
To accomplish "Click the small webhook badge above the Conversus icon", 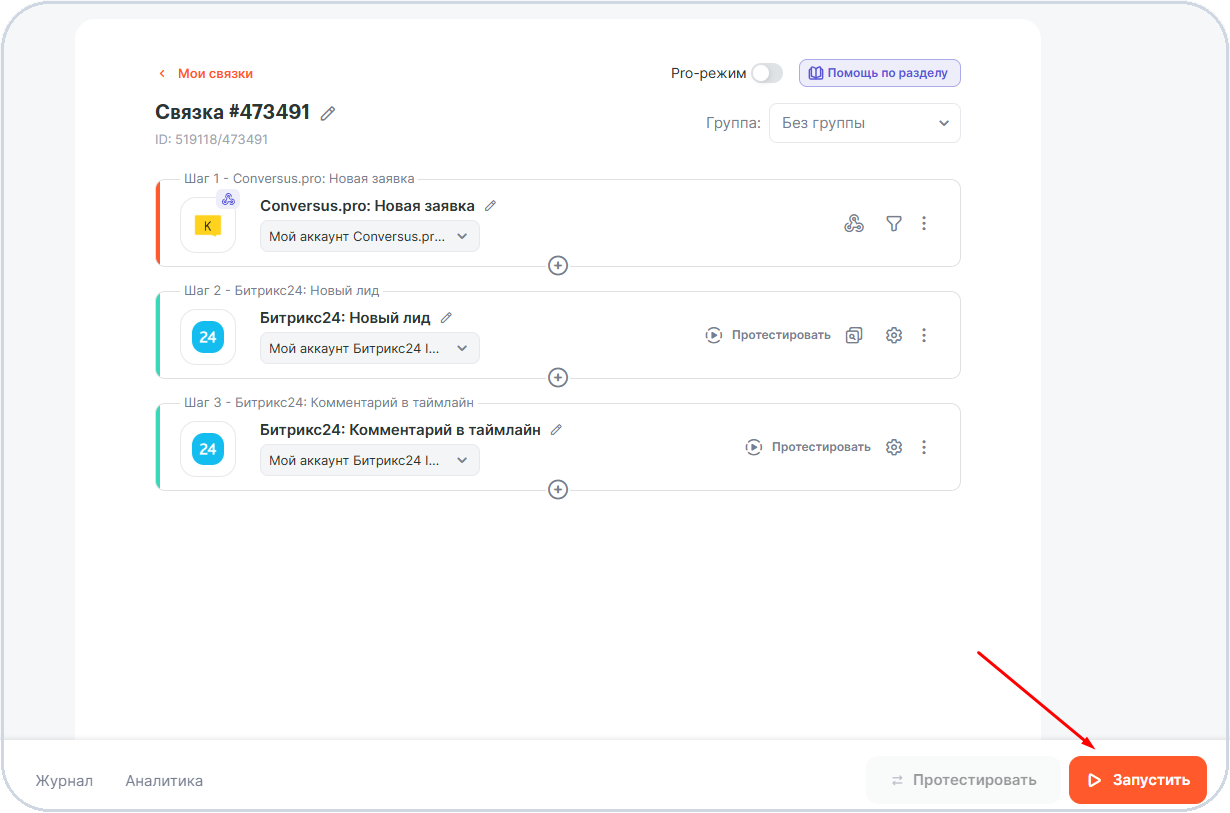I will tap(228, 199).
